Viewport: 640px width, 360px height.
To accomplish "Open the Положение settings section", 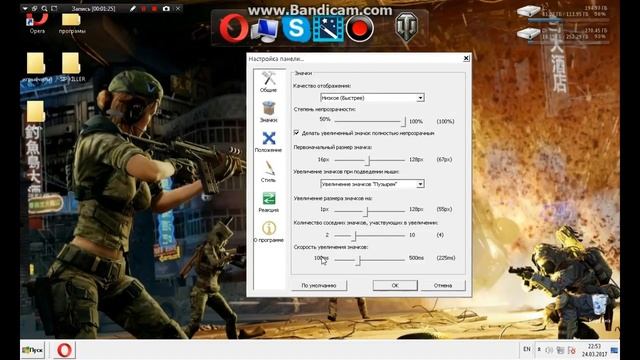I will coord(269,142).
